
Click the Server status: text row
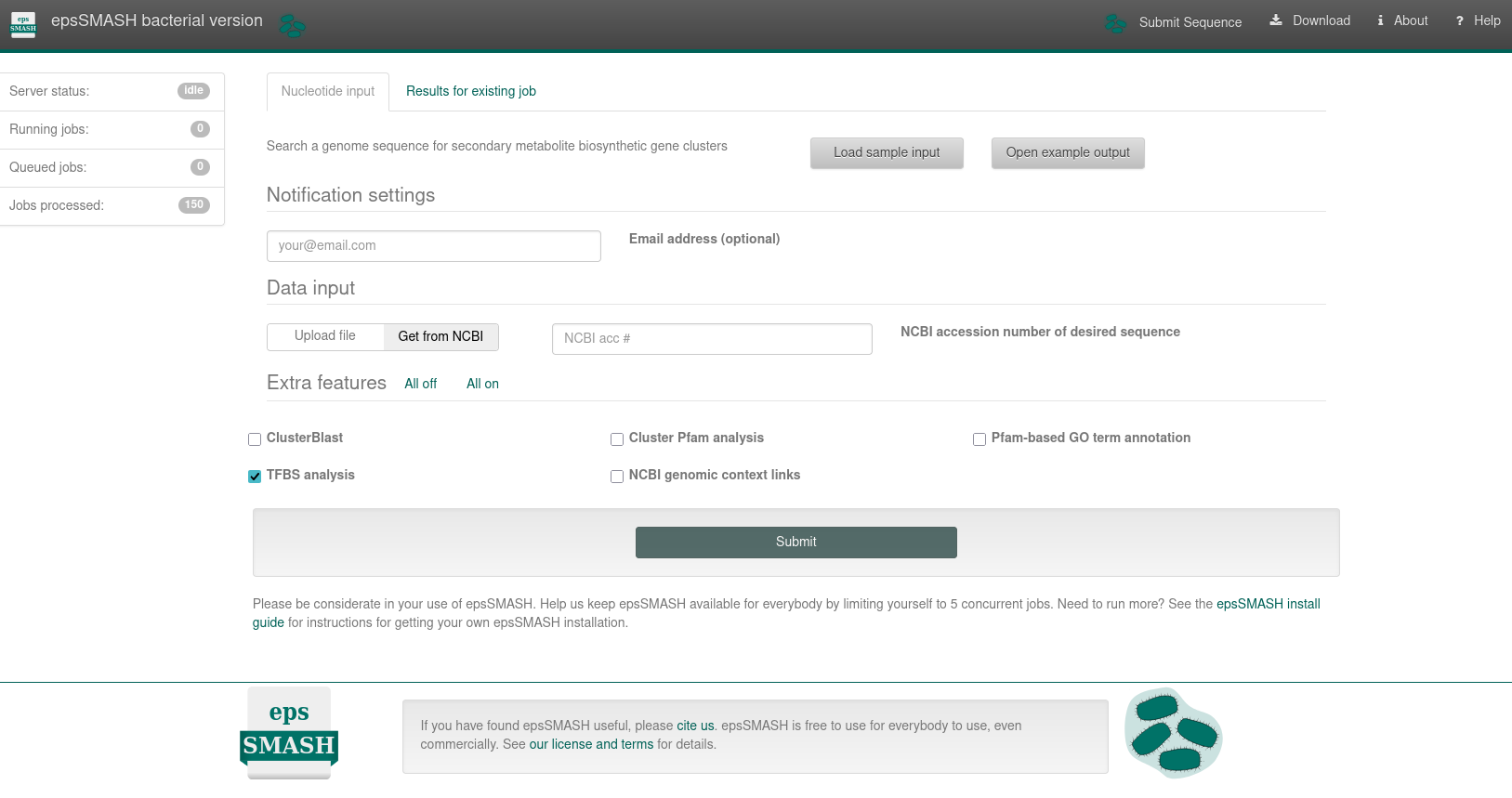[112, 92]
